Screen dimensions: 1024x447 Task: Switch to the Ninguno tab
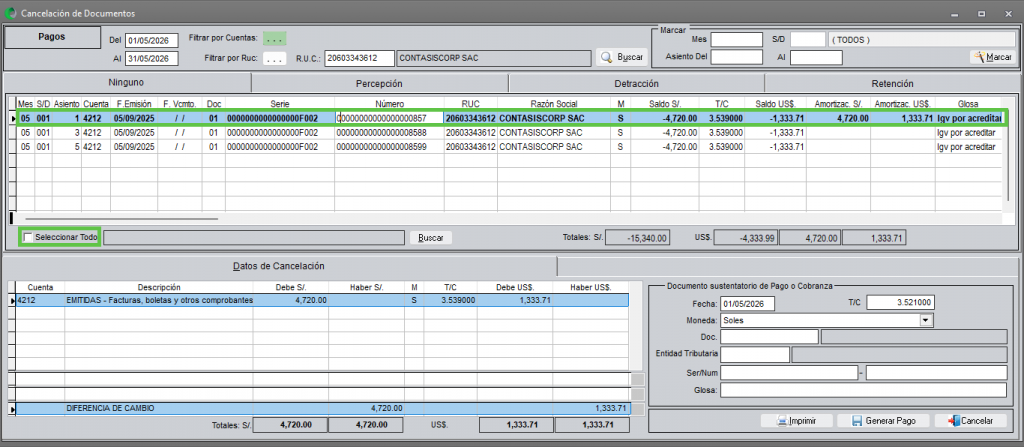[127, 83]
